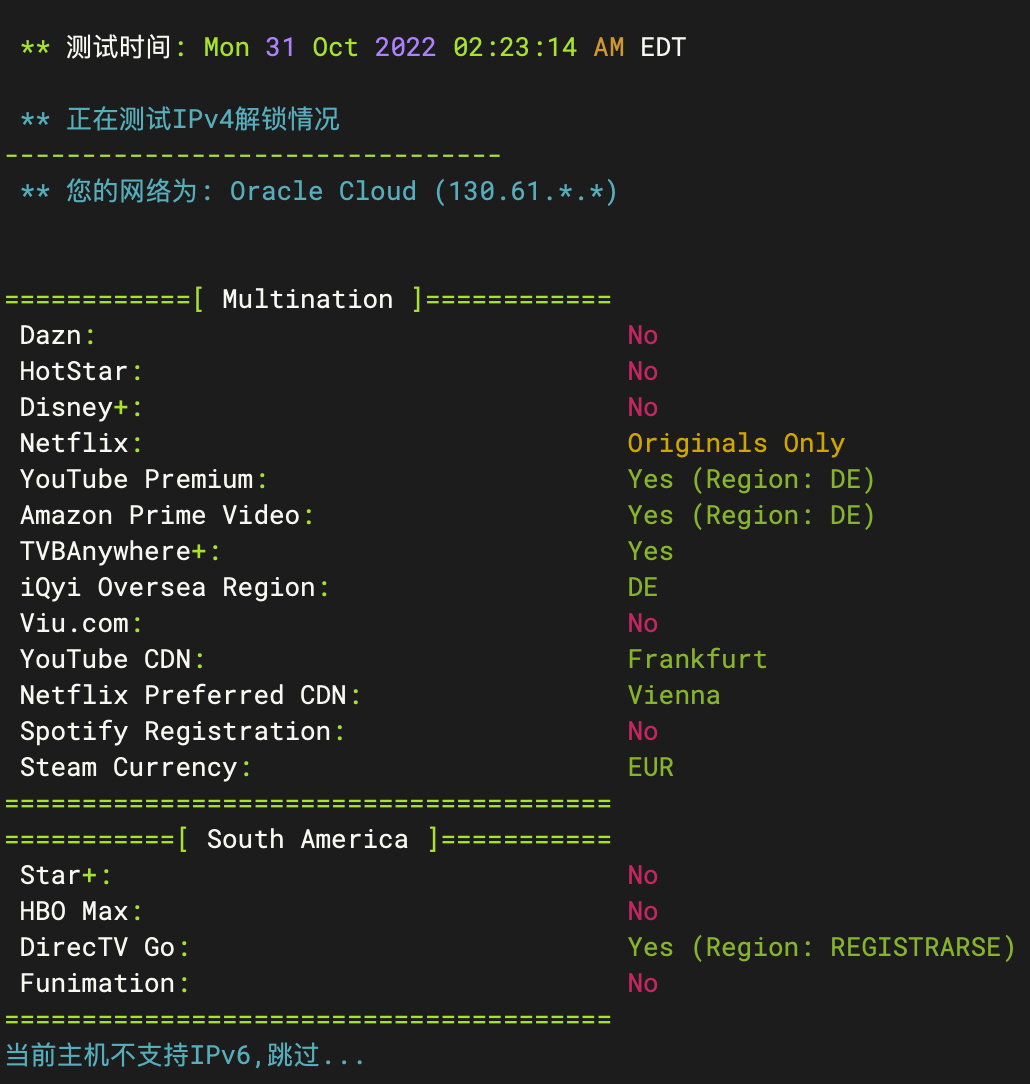Click the Amazon Prime Video label
Viewport: 1030px width, 1084px height.
(x=159, y=515)
